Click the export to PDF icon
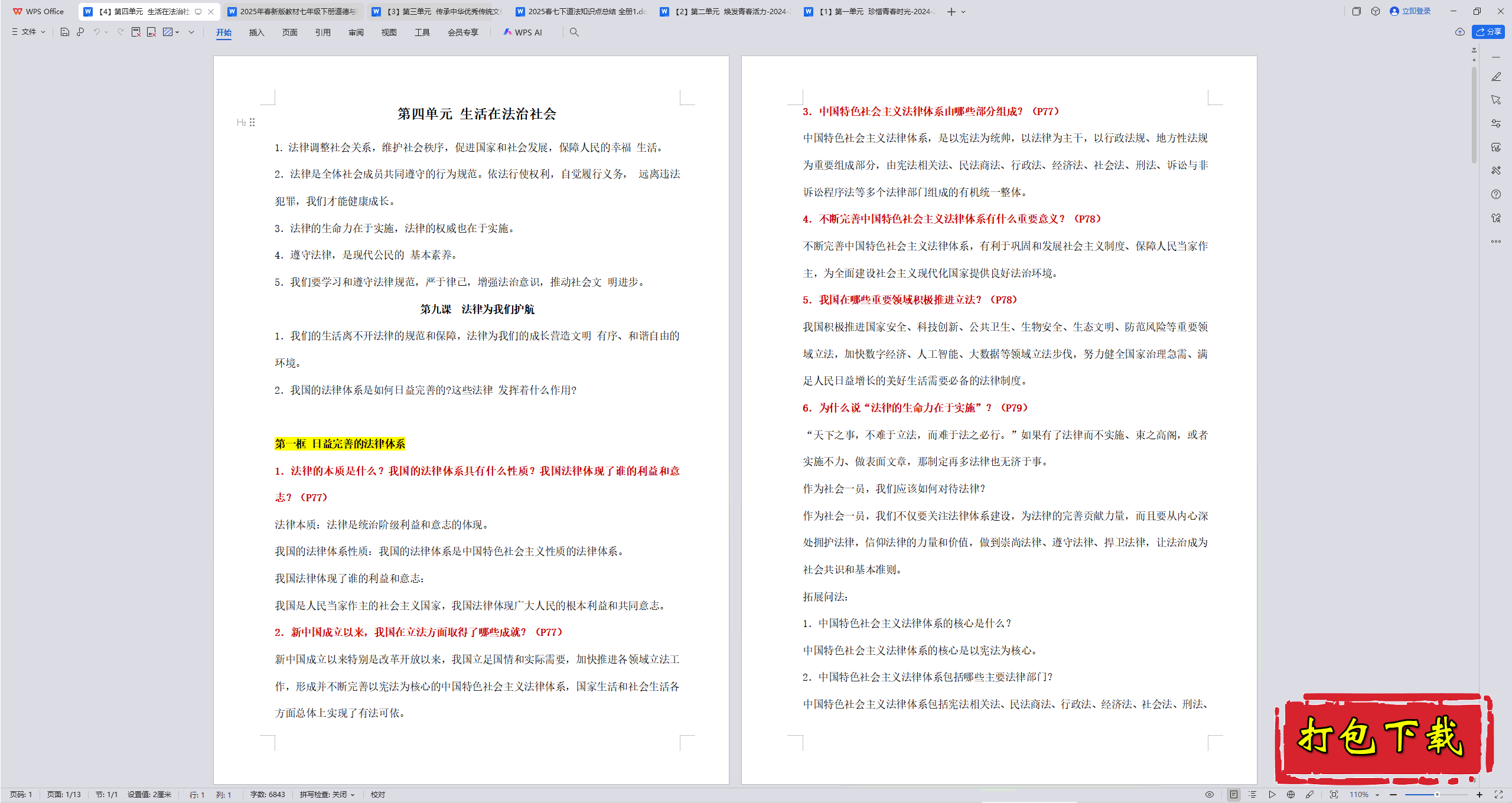 (136, 32)
